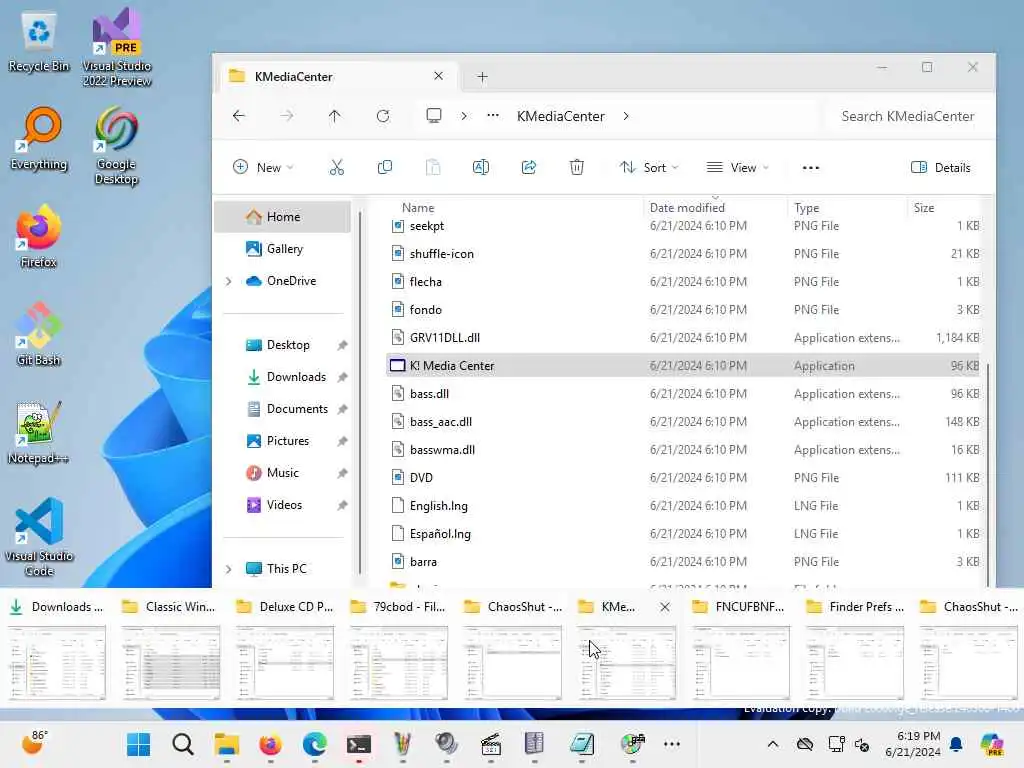Open Downloads in quick access
This screenshot has height=768, width=1024.
point(283,377)
